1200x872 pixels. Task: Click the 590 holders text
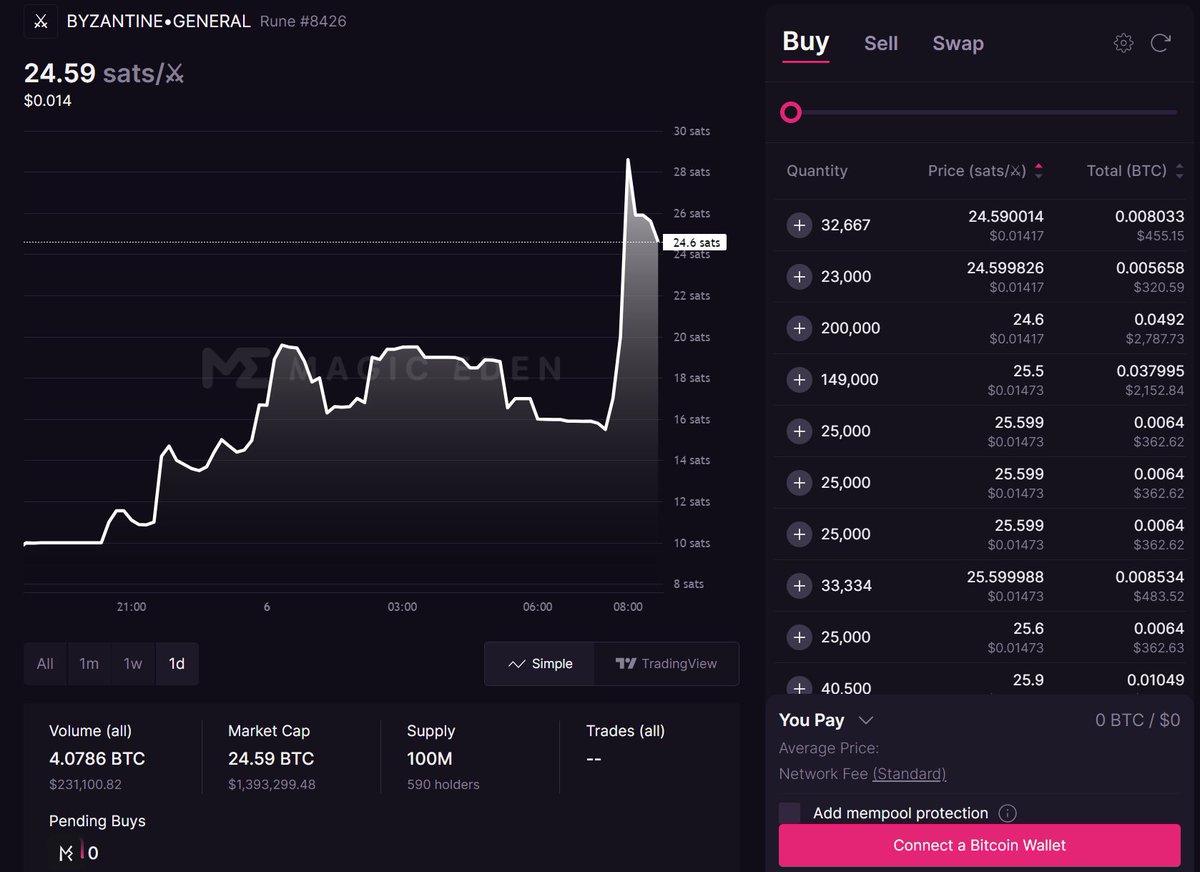tap(443, 785)
